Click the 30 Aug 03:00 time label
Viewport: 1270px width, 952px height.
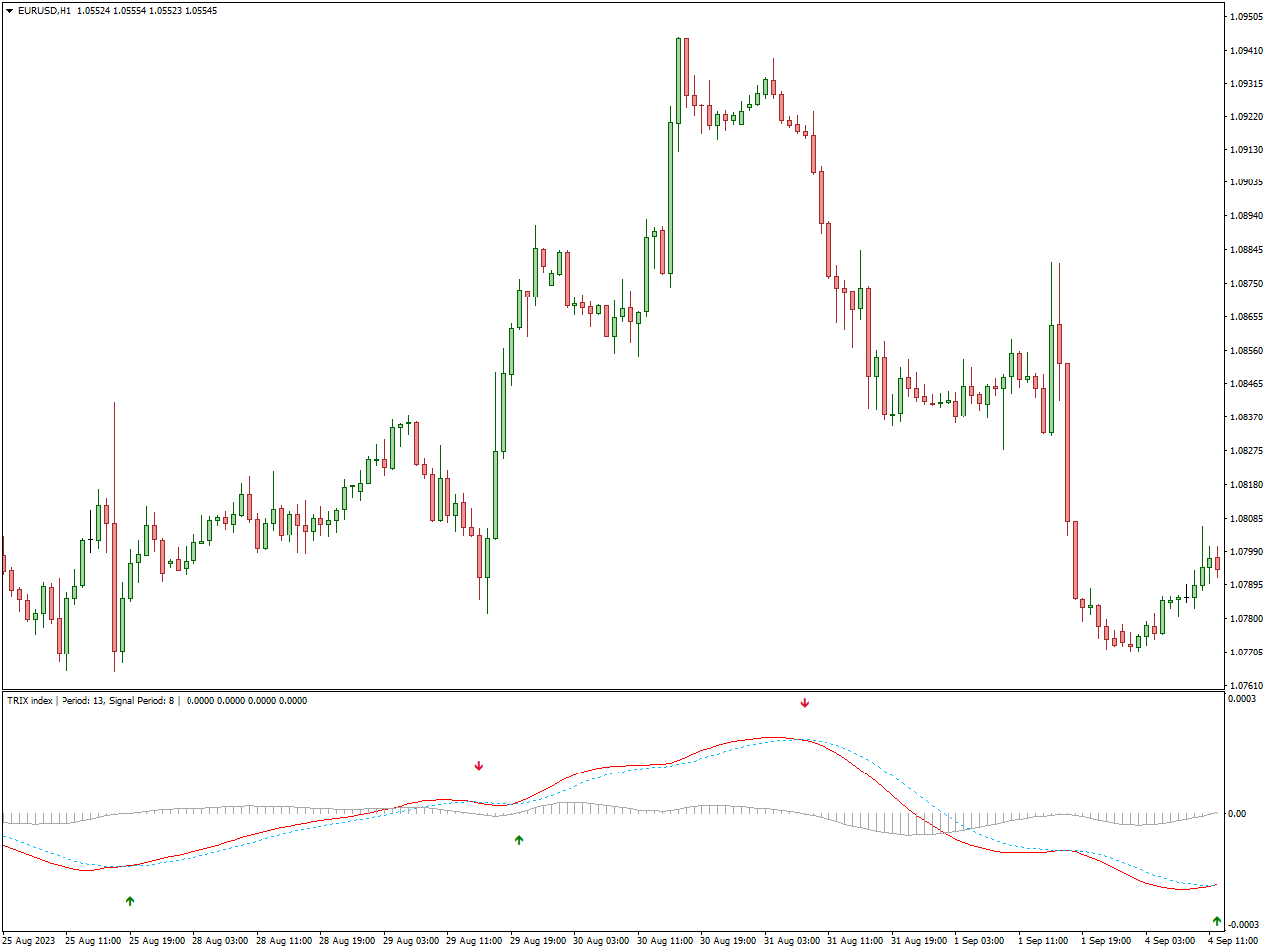[601, 941]
